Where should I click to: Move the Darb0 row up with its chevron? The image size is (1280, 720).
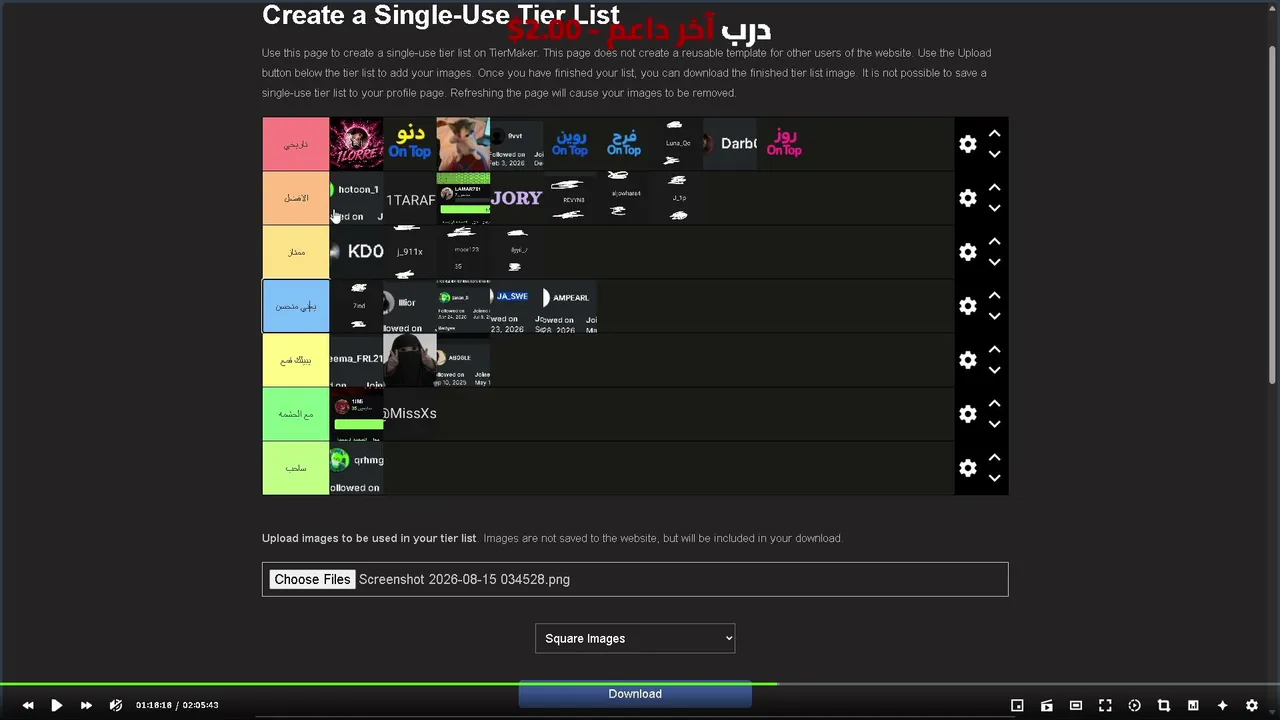[x=994, y=133]
